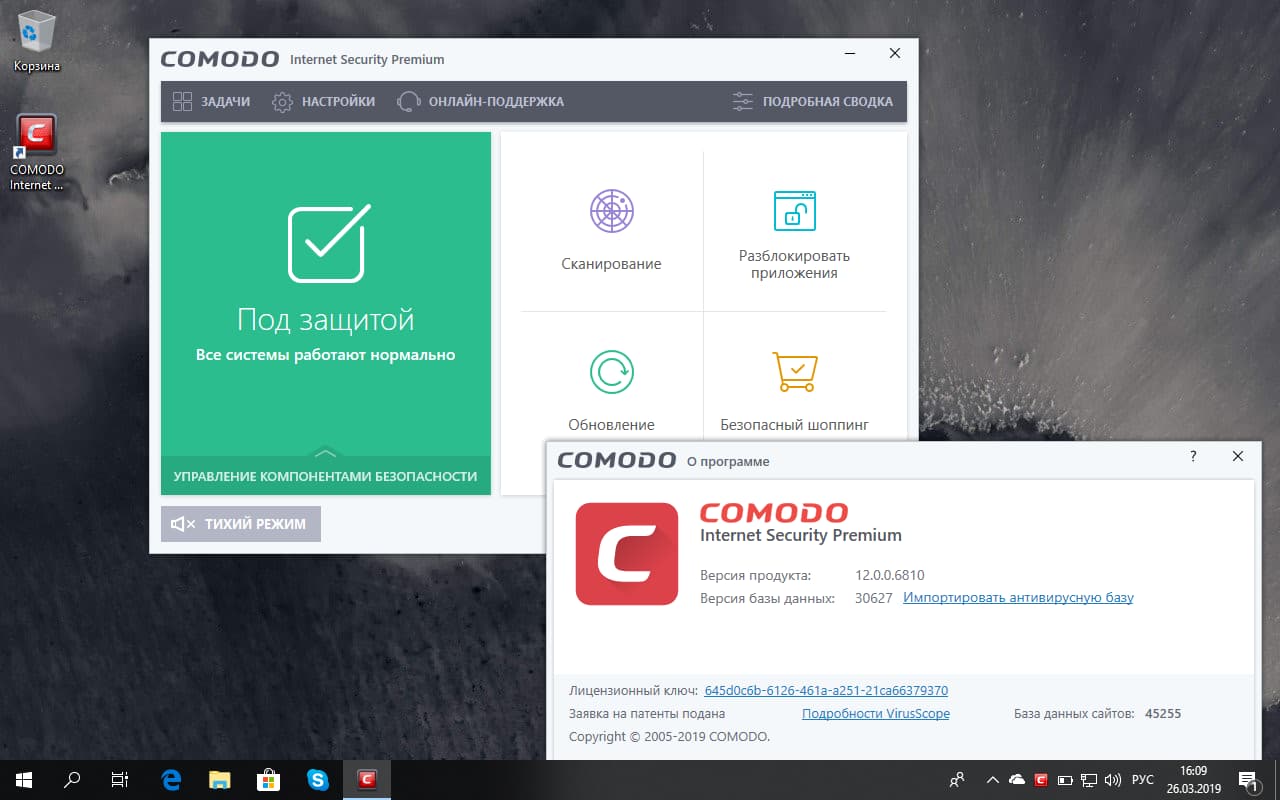
Task: Click the mute speaker icon on Тихий режим
Action: 182,523
